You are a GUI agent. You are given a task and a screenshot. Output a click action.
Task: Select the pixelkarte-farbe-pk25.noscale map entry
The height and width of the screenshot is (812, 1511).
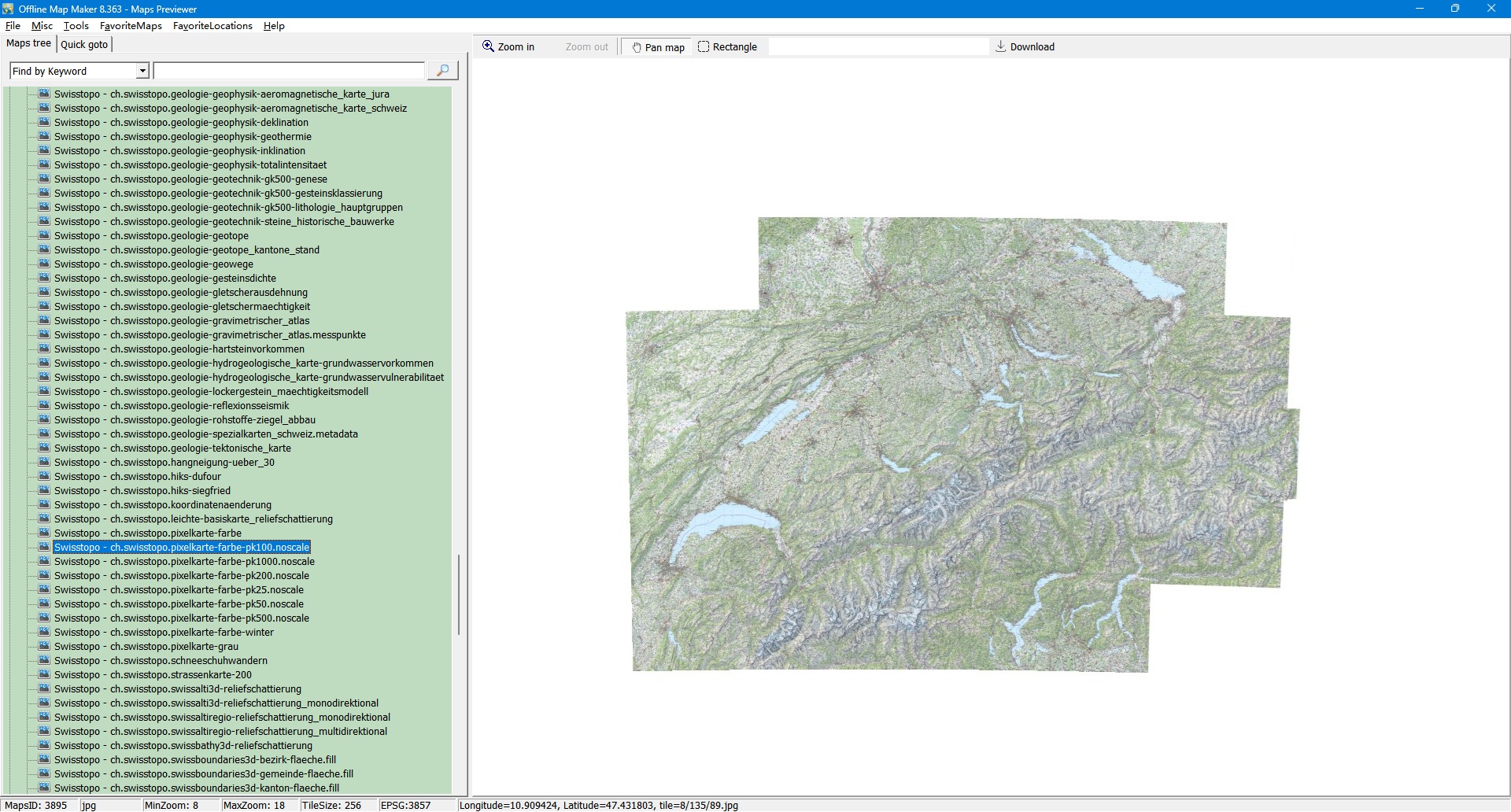179,590
